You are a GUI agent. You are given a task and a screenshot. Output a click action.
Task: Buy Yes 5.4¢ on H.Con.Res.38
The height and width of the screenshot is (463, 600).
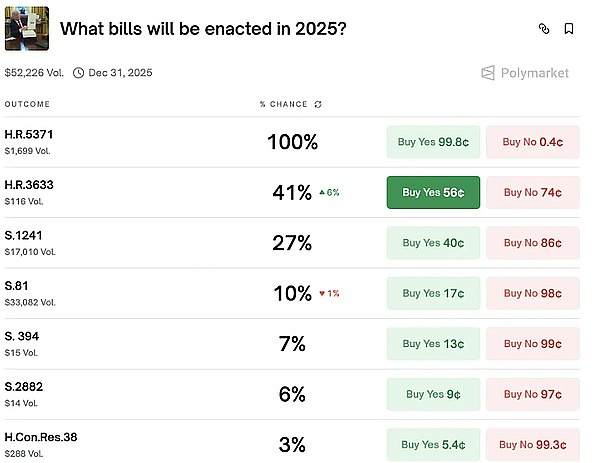[x=433, y=444]
